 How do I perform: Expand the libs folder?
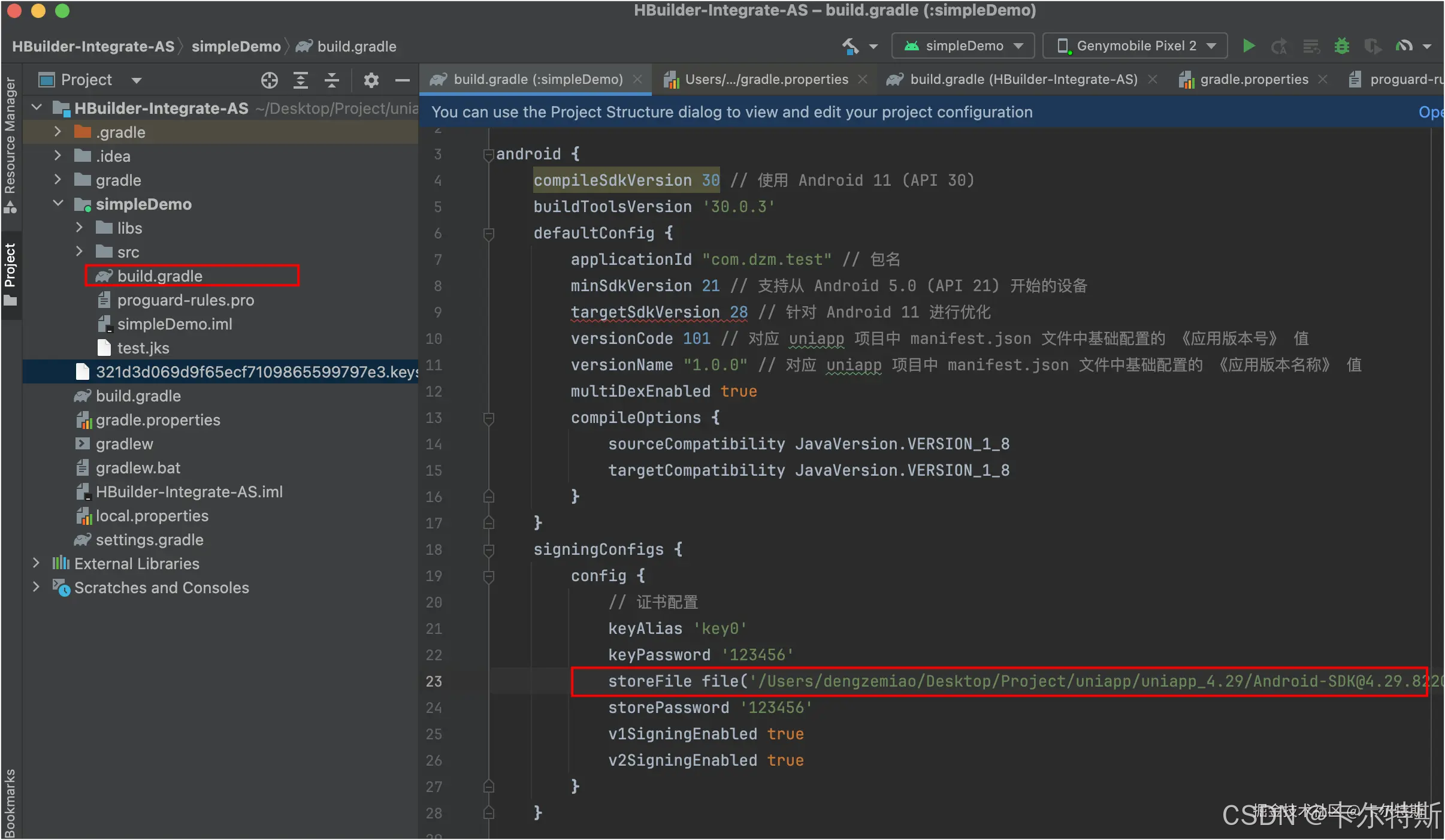click(x=79, y=228)
